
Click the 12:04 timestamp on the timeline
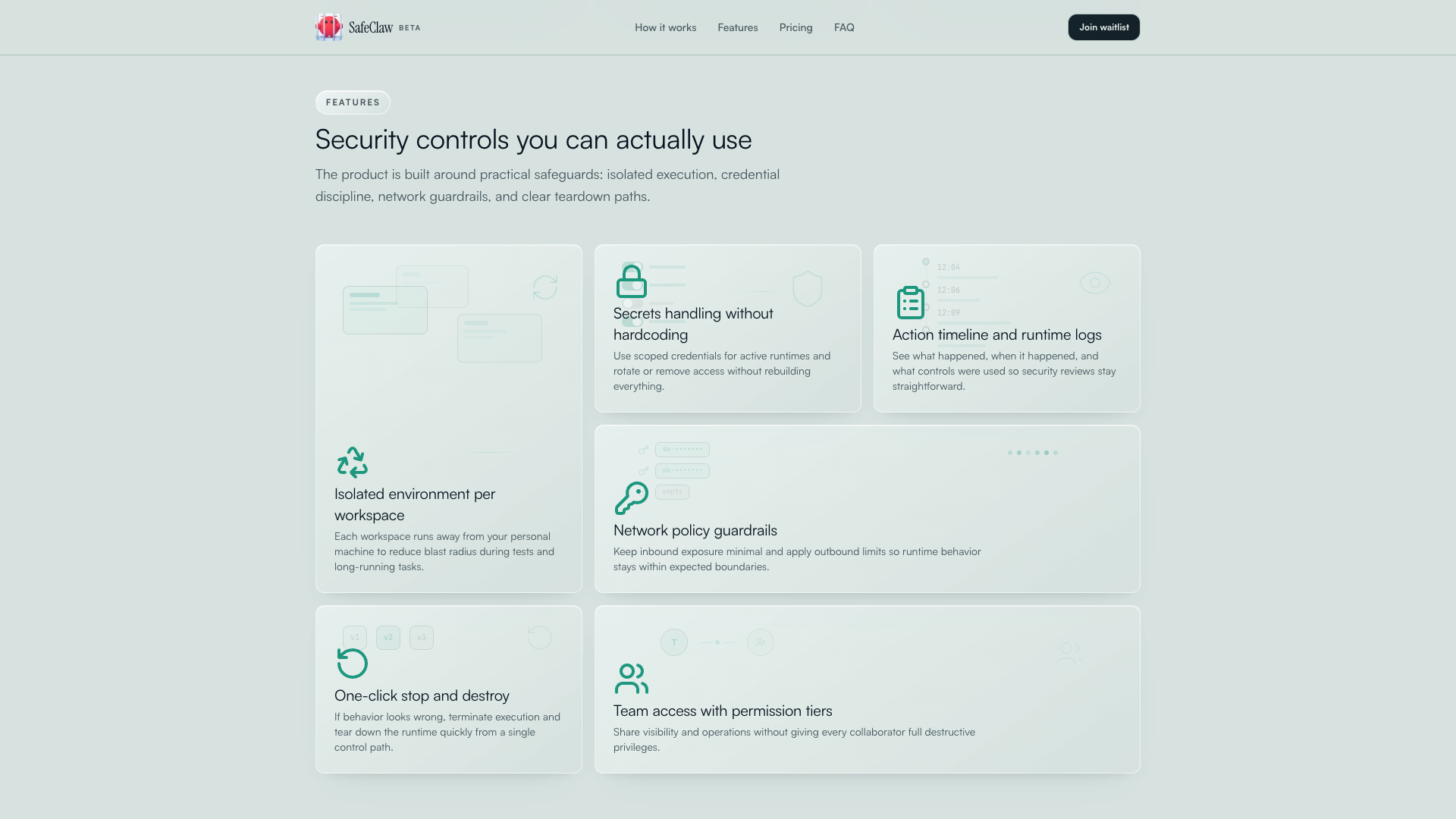click(950, 267)
